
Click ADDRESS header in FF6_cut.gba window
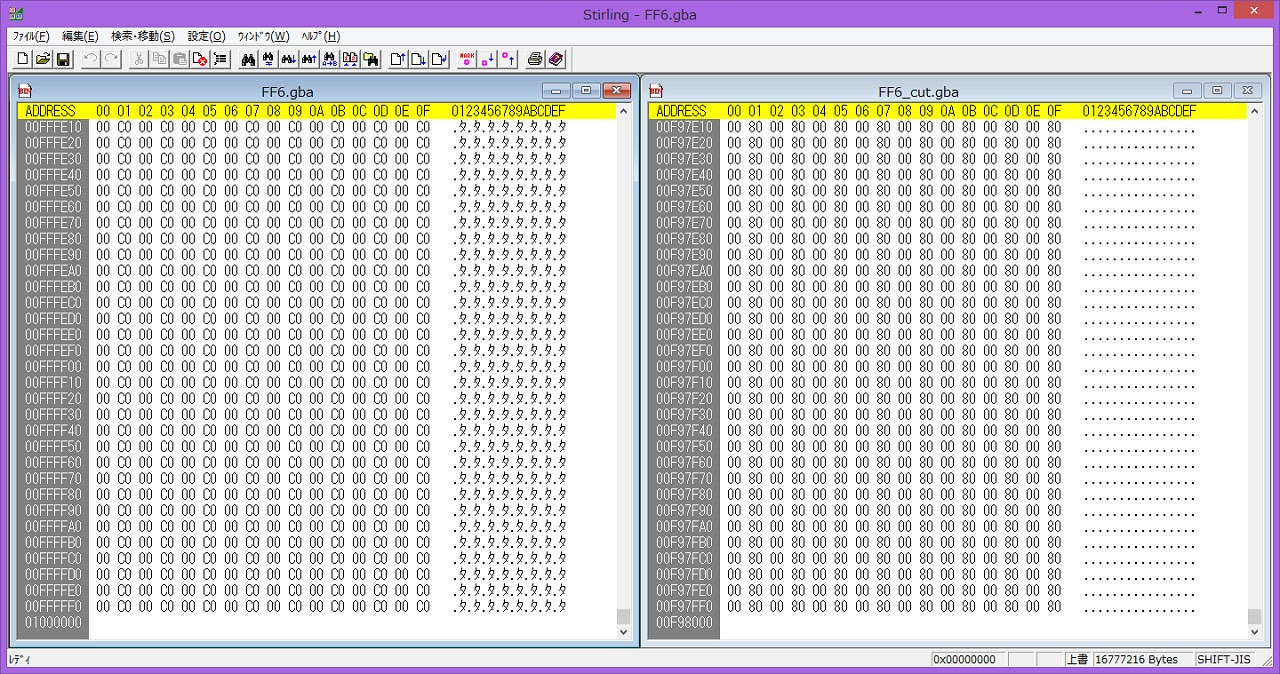coord(681,111)
